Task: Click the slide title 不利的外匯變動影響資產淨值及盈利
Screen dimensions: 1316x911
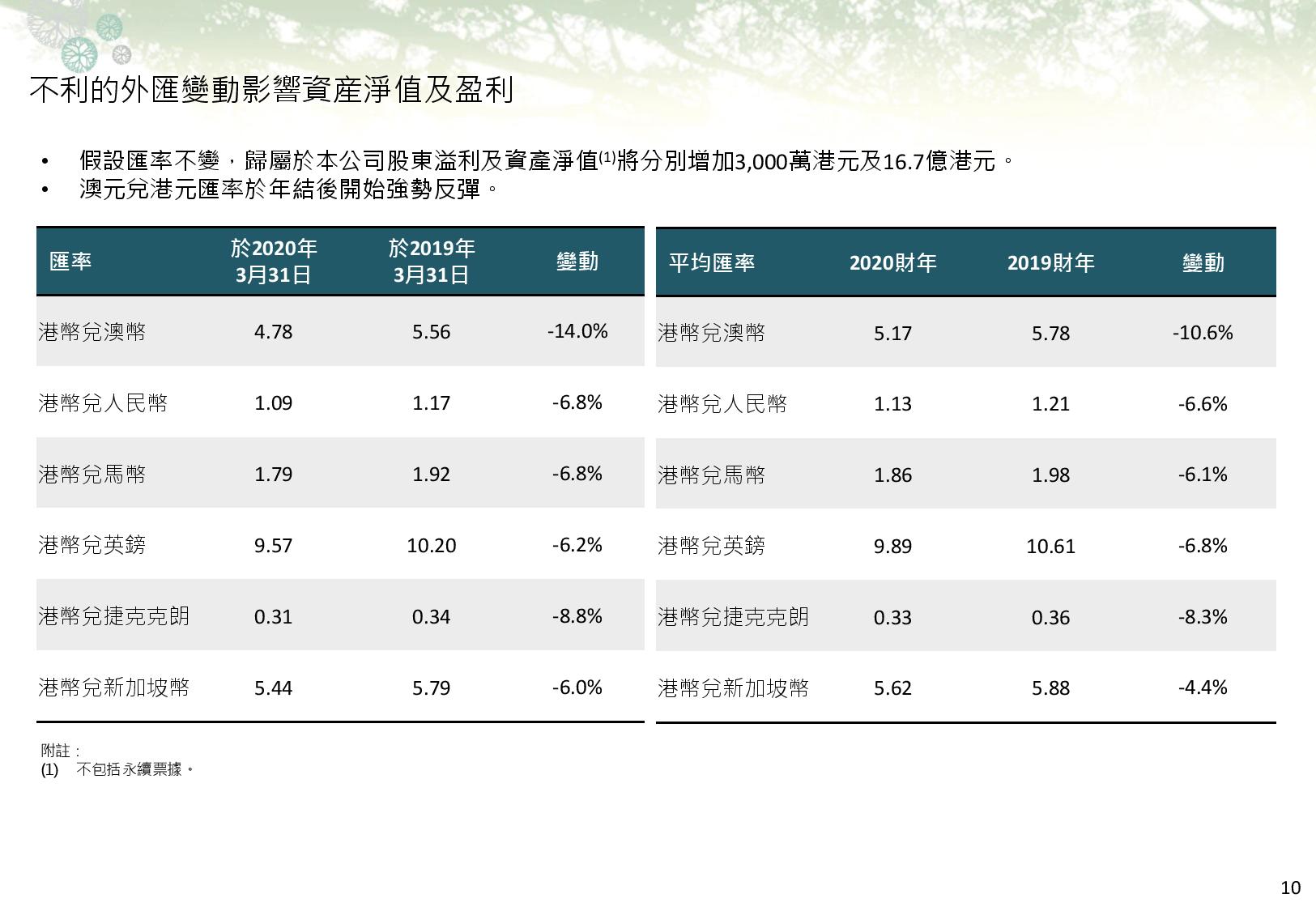Action: point(272,90)
